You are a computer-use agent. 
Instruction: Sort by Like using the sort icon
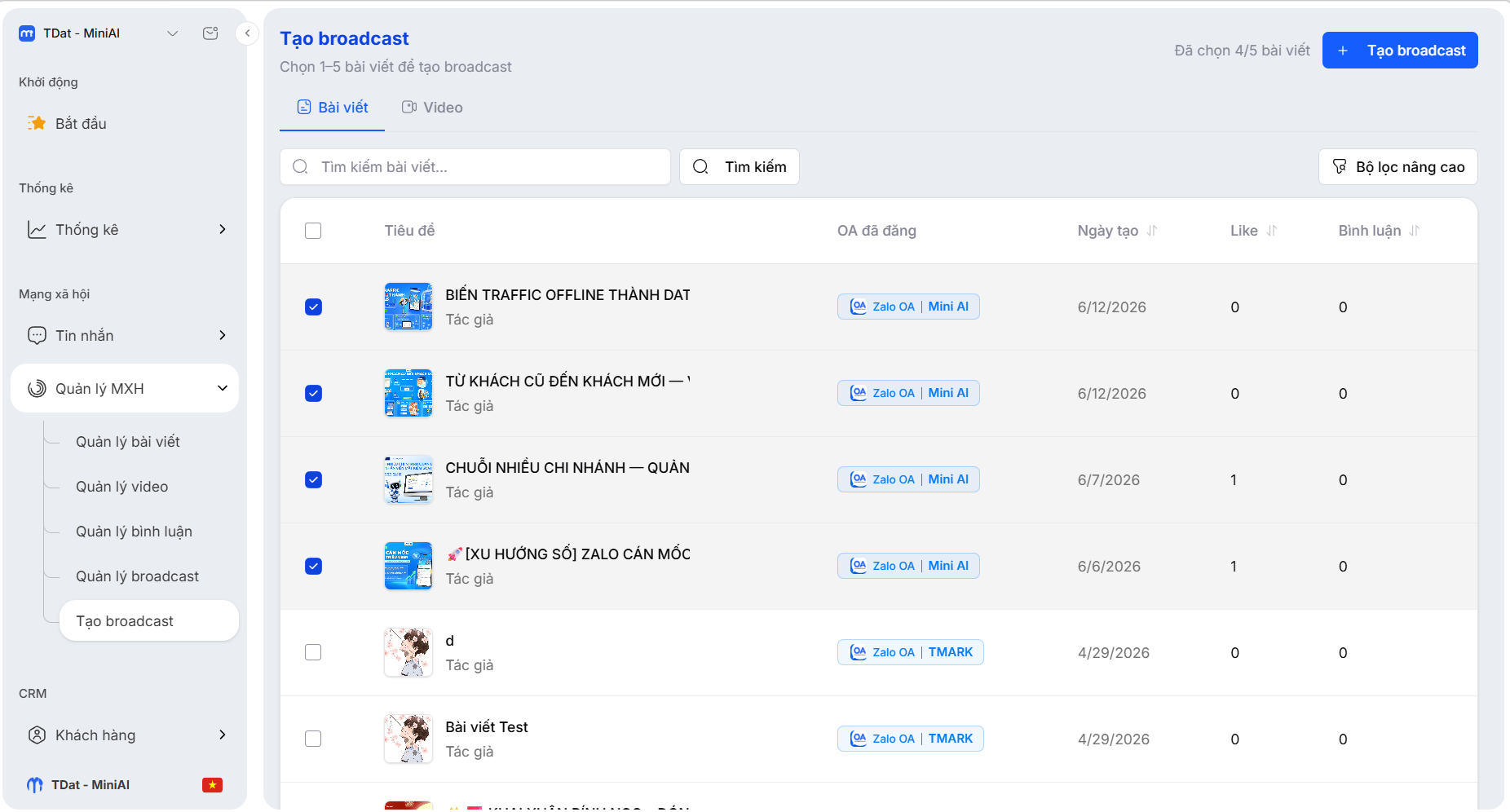1272,231
